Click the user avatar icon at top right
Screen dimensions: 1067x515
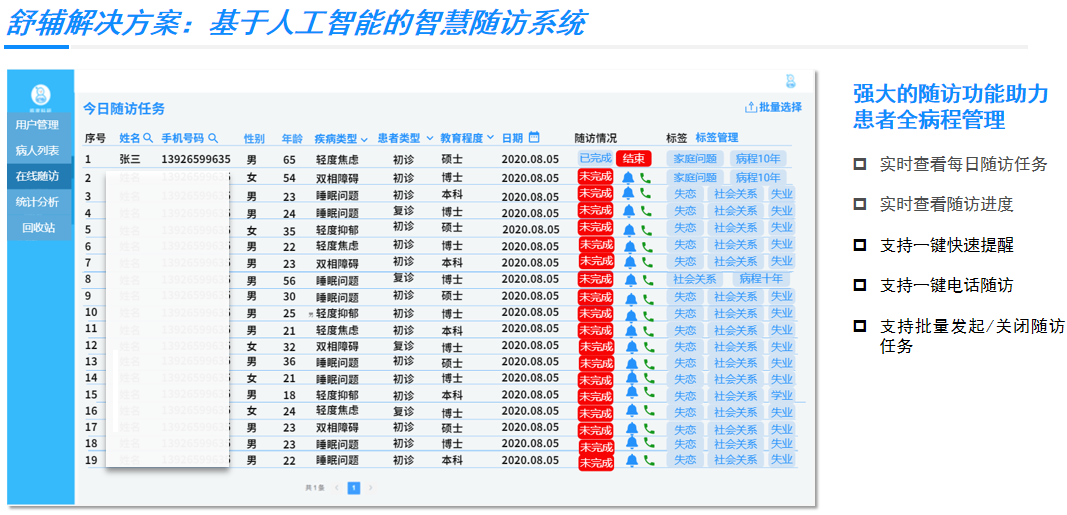[x=790, y=82]
